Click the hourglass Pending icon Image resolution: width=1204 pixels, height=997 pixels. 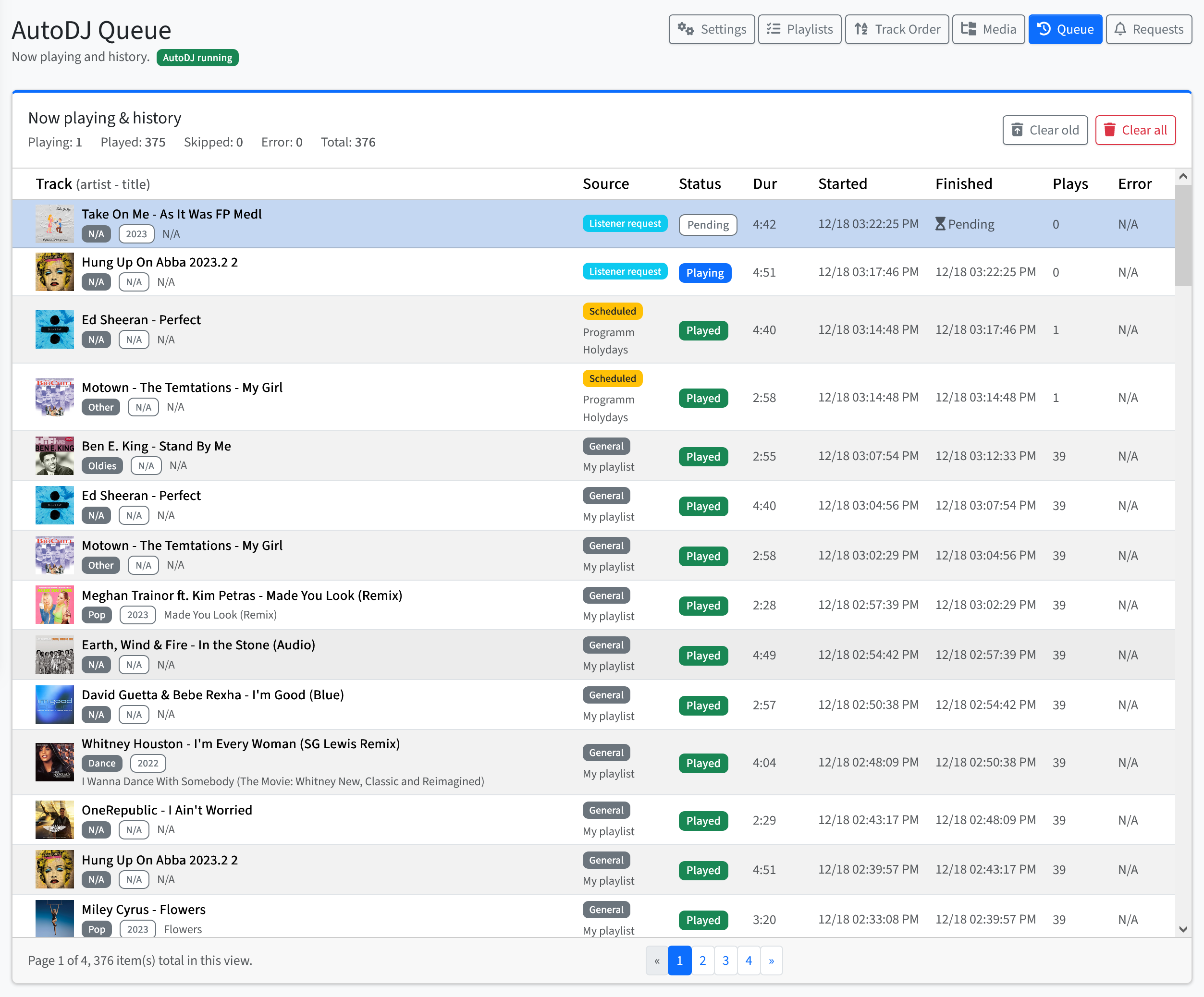tap(940, 224)
